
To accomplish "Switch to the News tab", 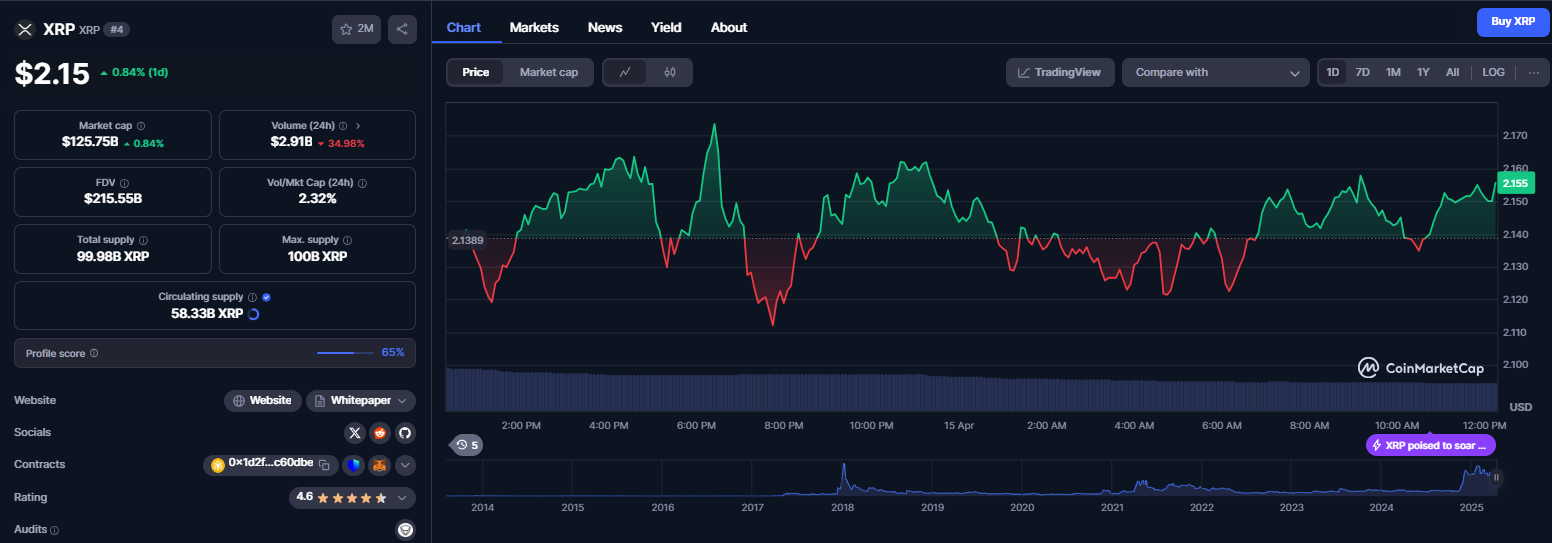I will (605, 27).
